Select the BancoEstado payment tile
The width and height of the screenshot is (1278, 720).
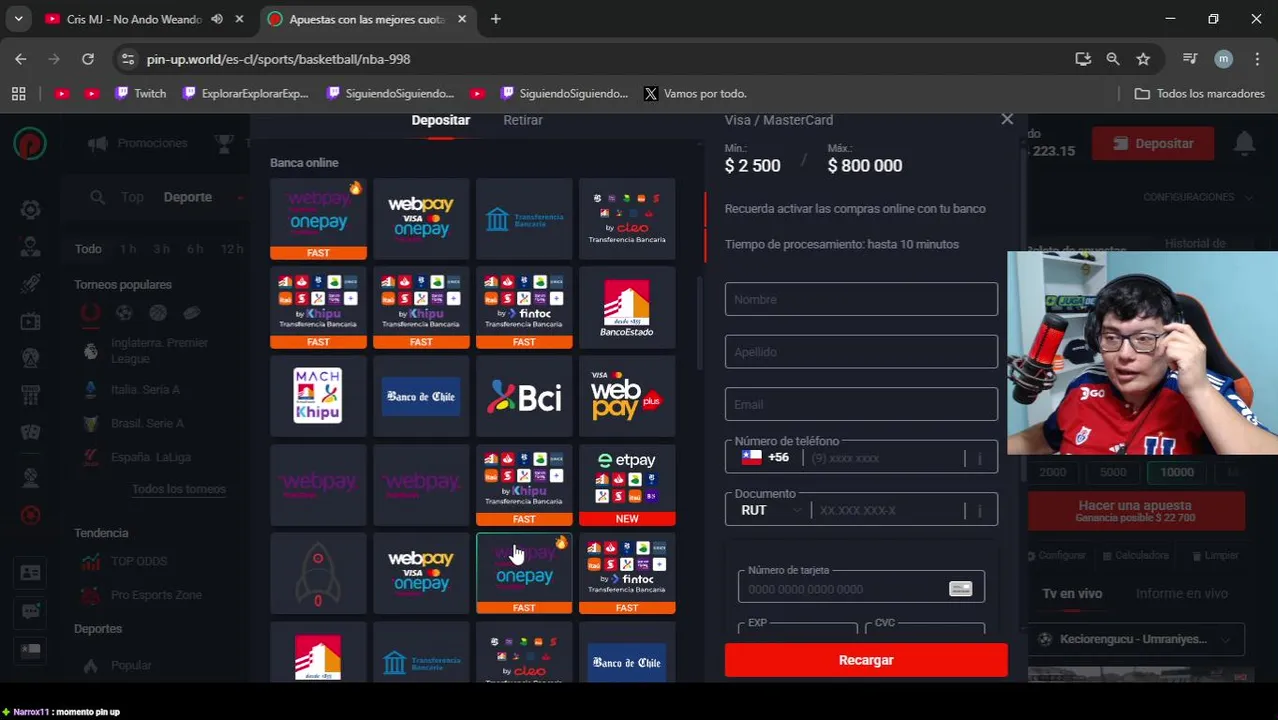[x=627, y=308]
